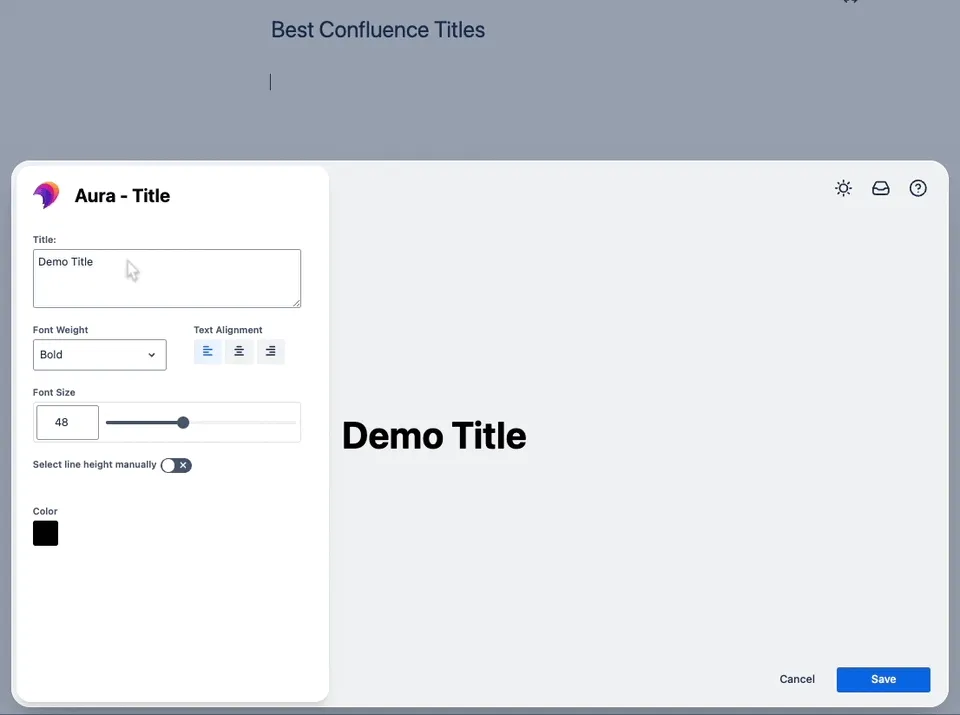Open the inbox tray icon
Image resolution: width=960 pixels, height=715 pixels.
coord(880,188)
